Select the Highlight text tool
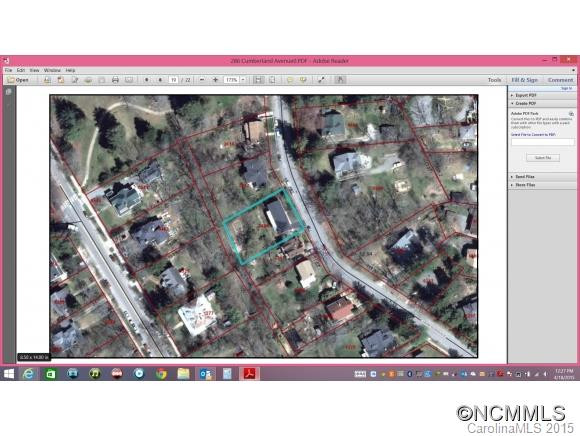 (303, 80)
